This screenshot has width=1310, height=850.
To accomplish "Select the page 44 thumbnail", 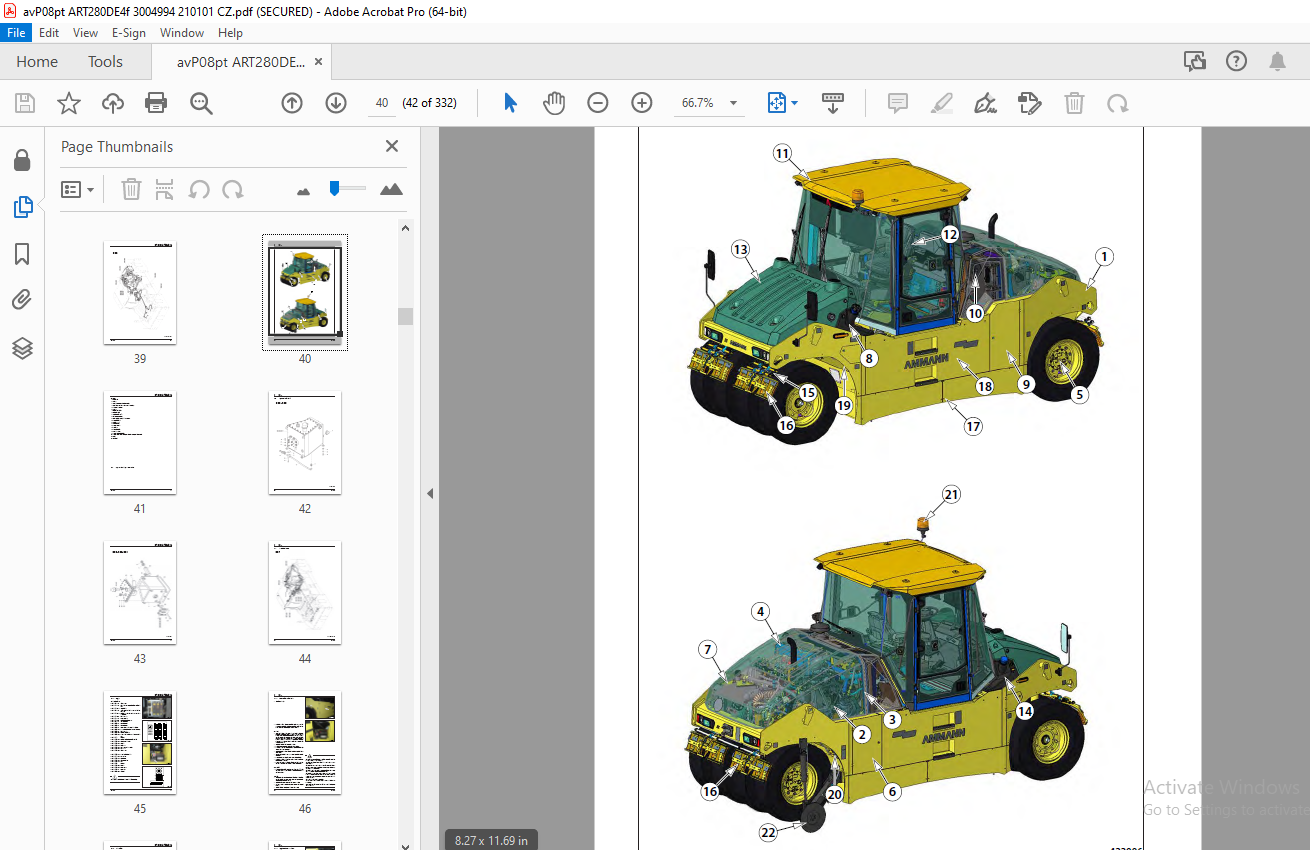I will tap(305, 593).
